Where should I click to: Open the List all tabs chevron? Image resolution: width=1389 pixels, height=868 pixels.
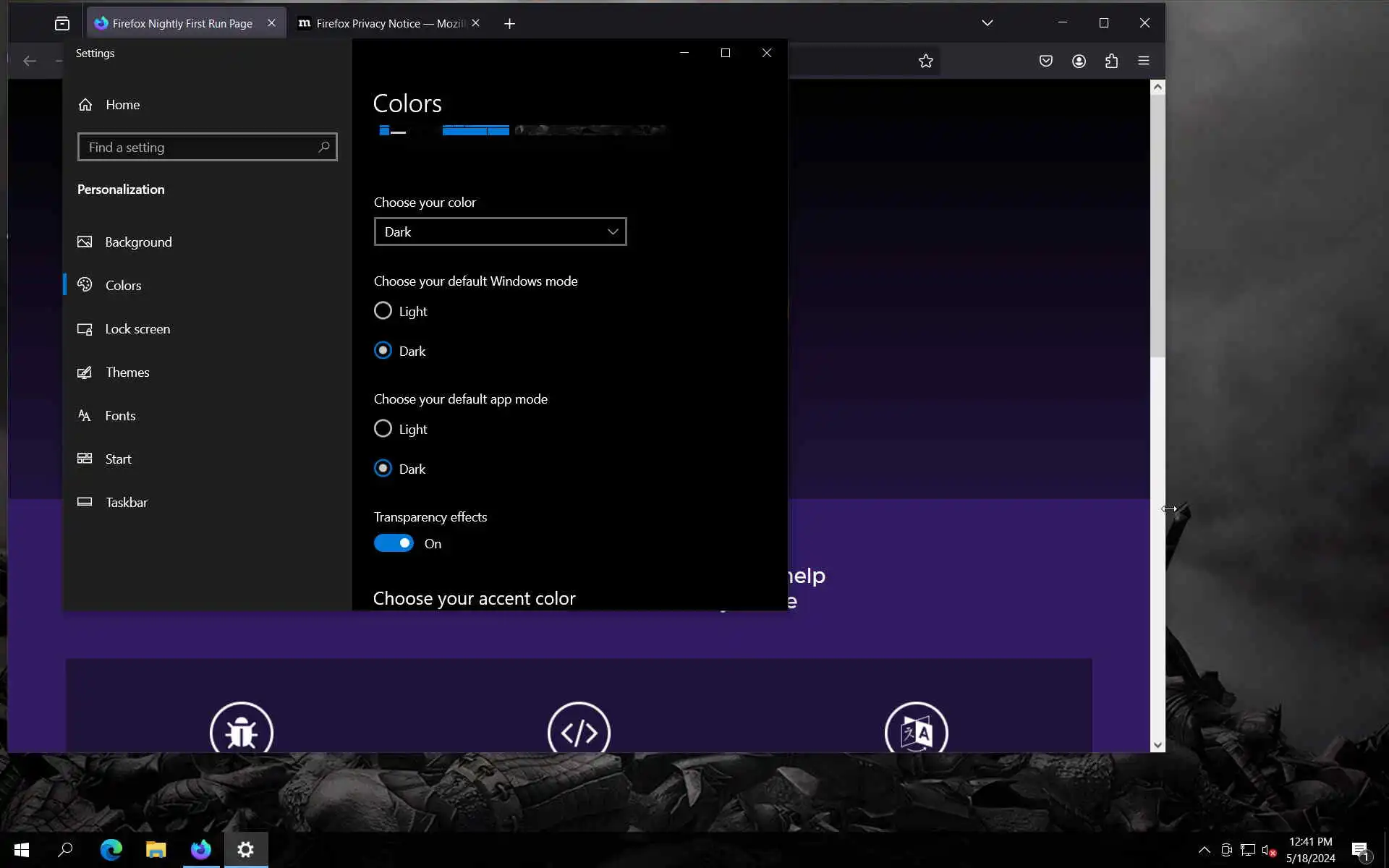pos(987,23)
